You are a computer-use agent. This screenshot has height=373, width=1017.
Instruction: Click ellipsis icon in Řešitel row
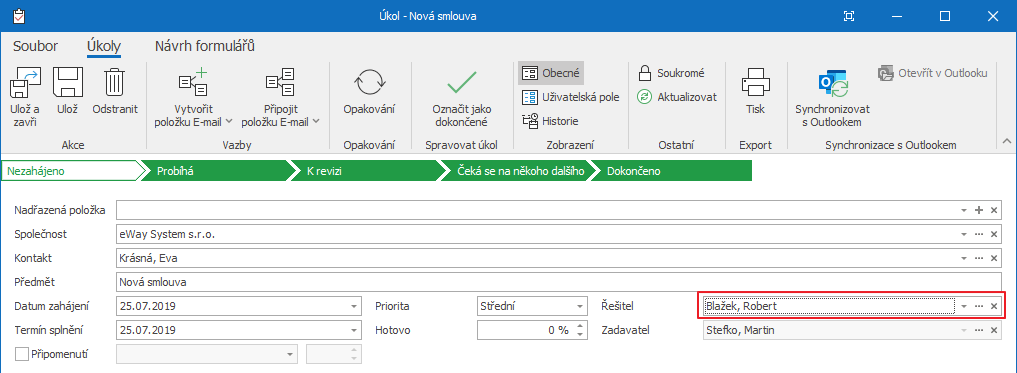(979, 306)
